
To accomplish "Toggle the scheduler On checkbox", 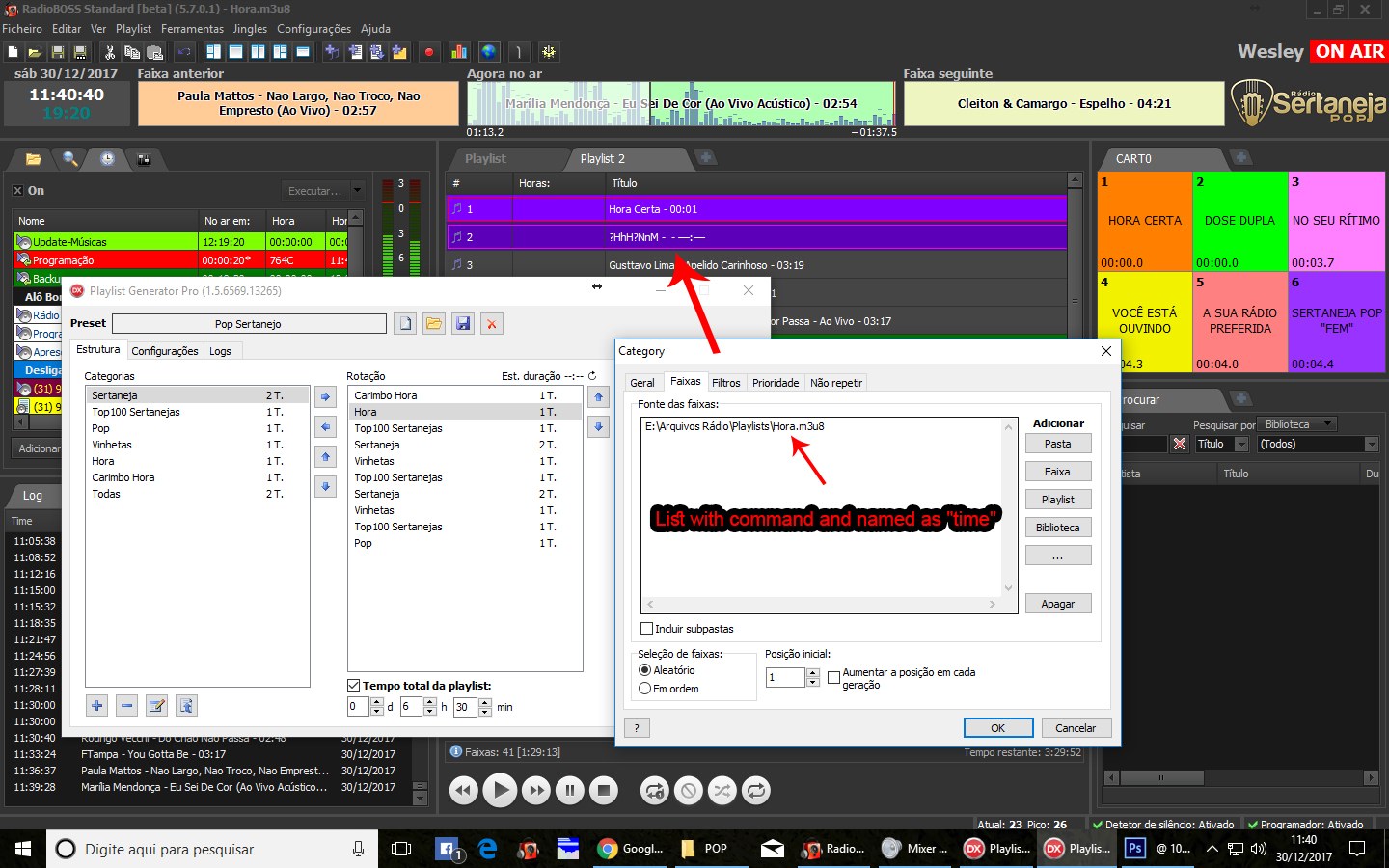I will [17, 191].
